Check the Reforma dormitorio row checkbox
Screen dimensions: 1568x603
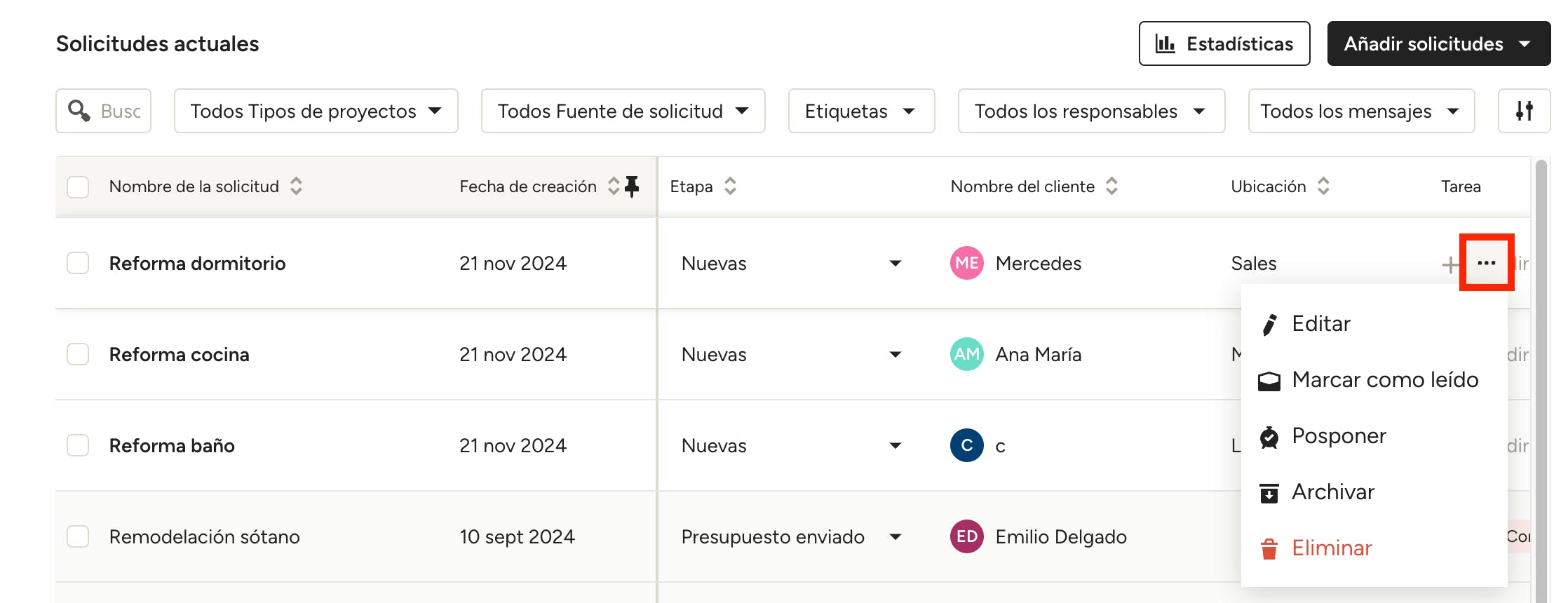78,263
